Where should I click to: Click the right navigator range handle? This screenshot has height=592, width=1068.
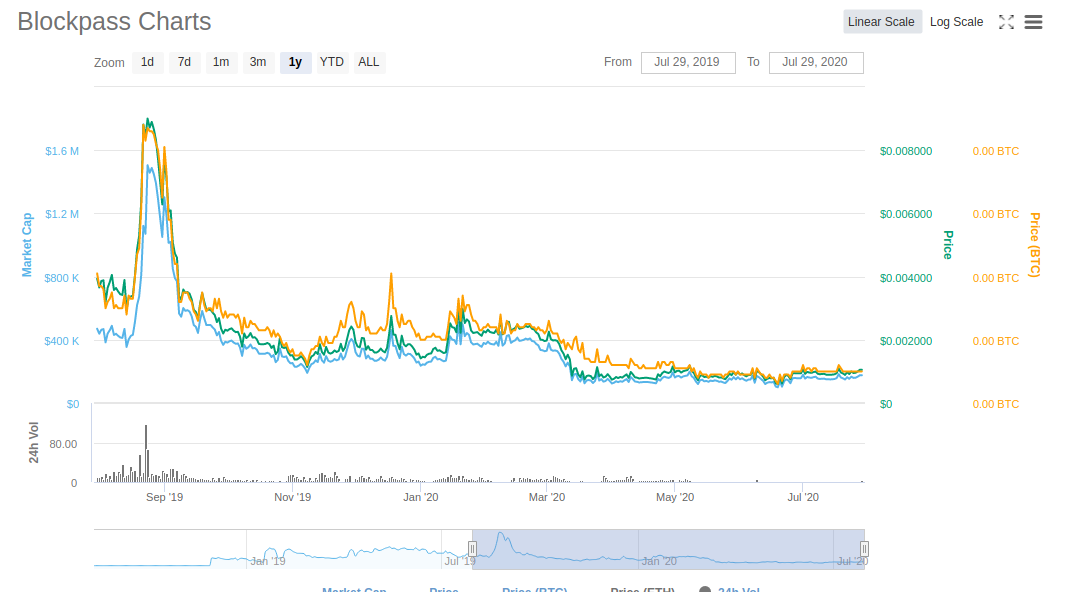[864, 549]
